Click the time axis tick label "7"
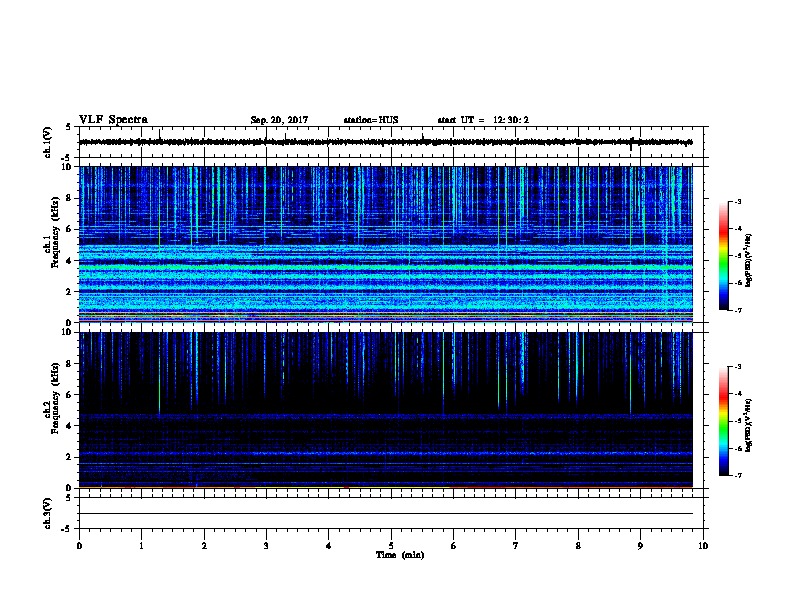This screenshot has height=612, width=792. click(x=516, y=546)
